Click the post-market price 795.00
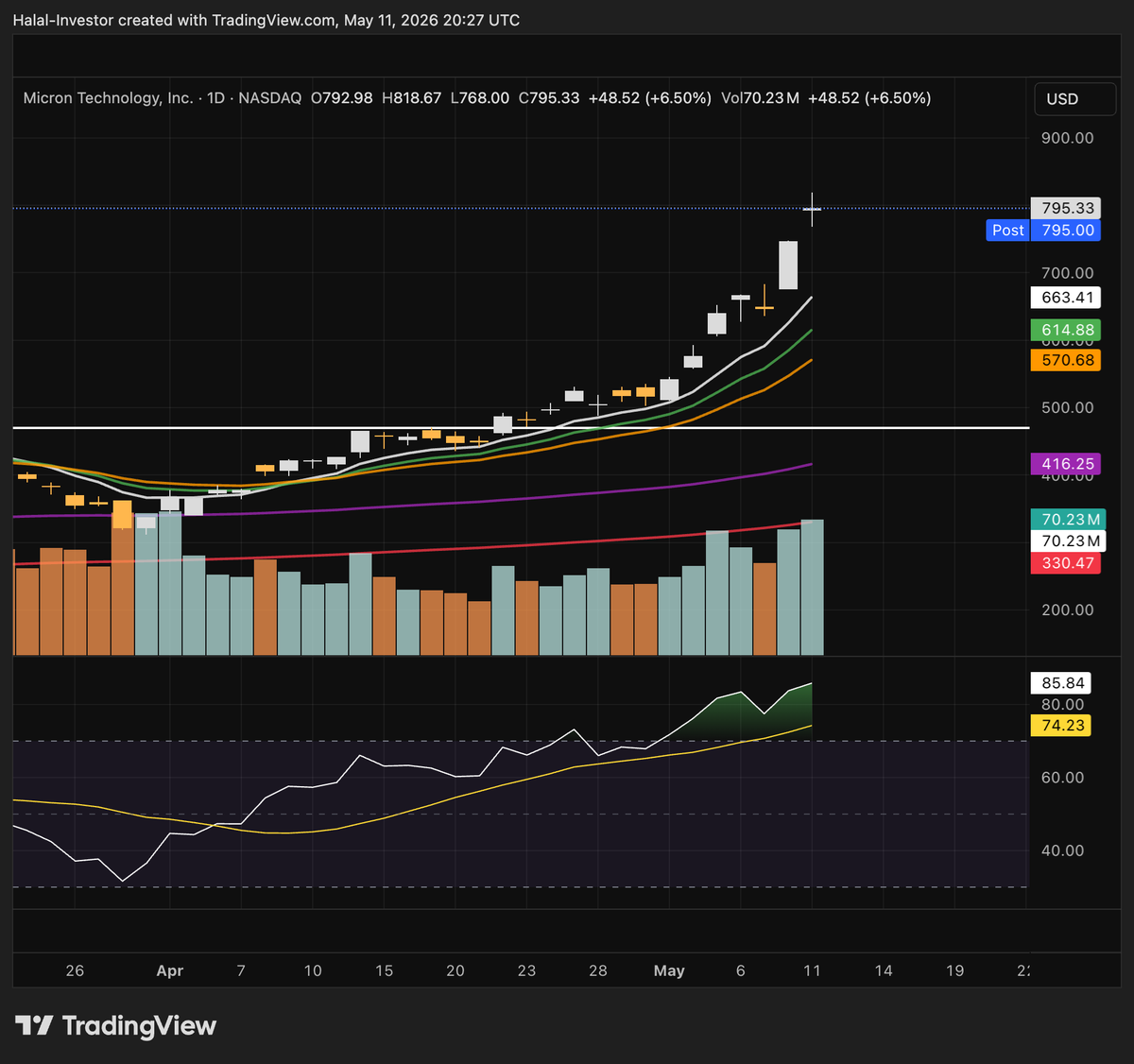The width and height of the screenshot is (1134, 1064). (1068, 230)
